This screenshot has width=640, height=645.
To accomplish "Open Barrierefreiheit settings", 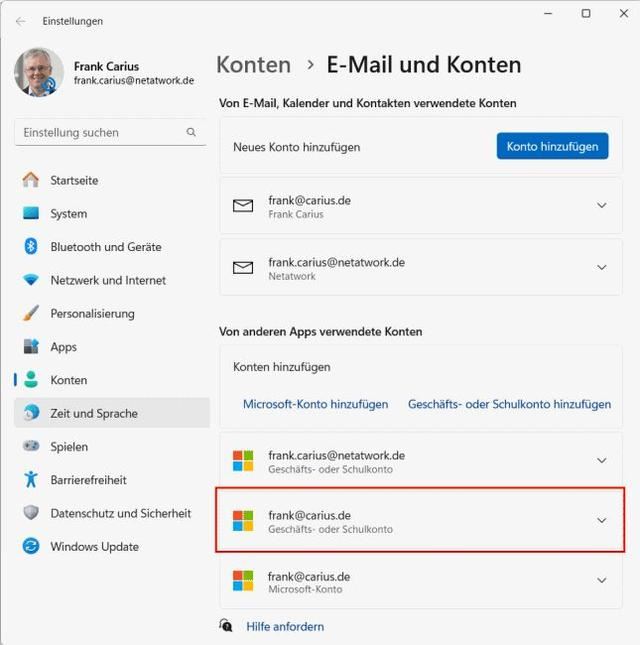I will click(x=88, y=480).
